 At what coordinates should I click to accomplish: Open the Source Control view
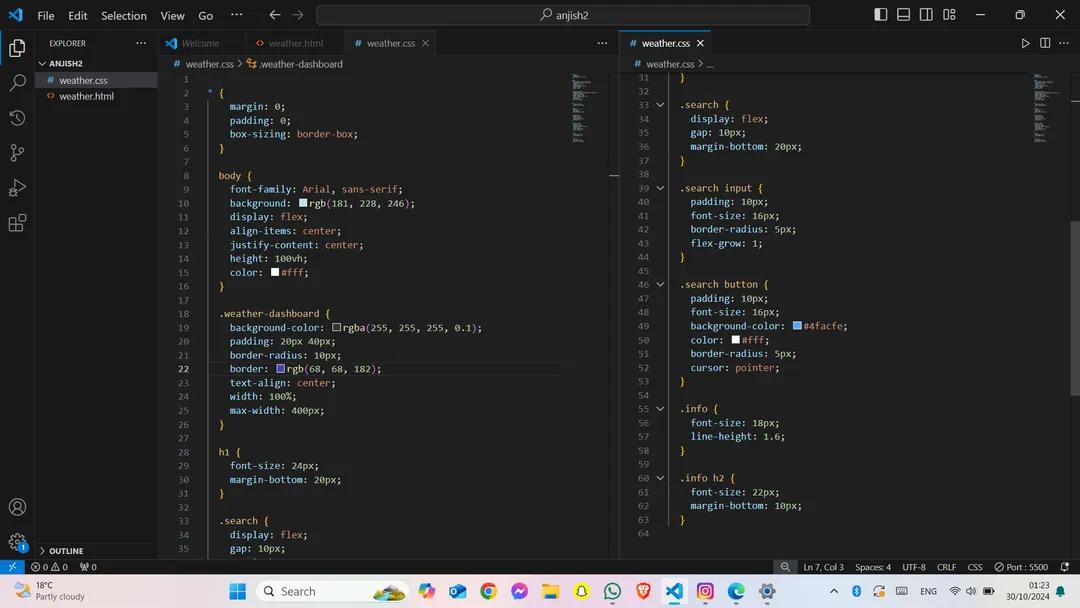(17, 153)
